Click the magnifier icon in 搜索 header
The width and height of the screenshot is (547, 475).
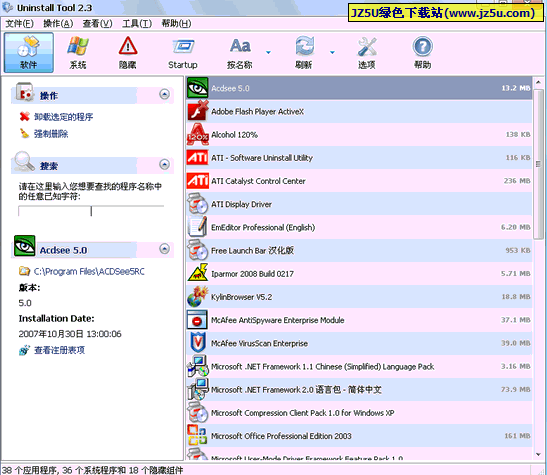pyautogui.click(x=24, y=162)
